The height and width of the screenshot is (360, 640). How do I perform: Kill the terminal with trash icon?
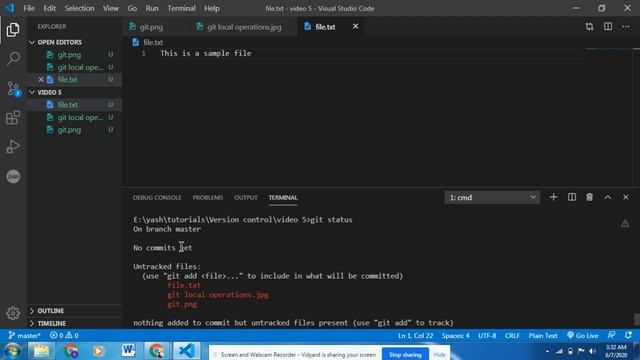coord(589,197)
